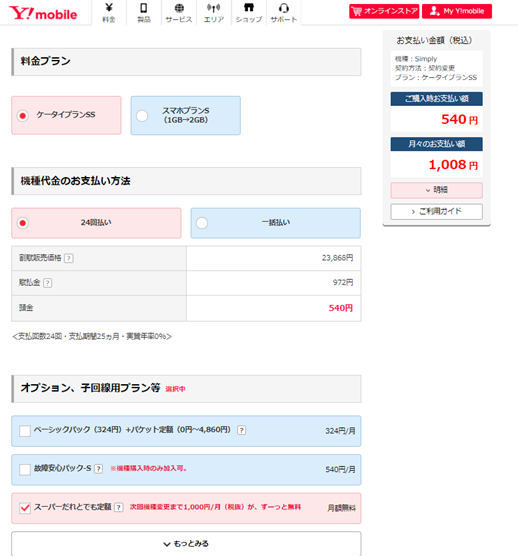Open the ご利用ガイド link
This screenshot has width=518, height=556.
[436, 212]
